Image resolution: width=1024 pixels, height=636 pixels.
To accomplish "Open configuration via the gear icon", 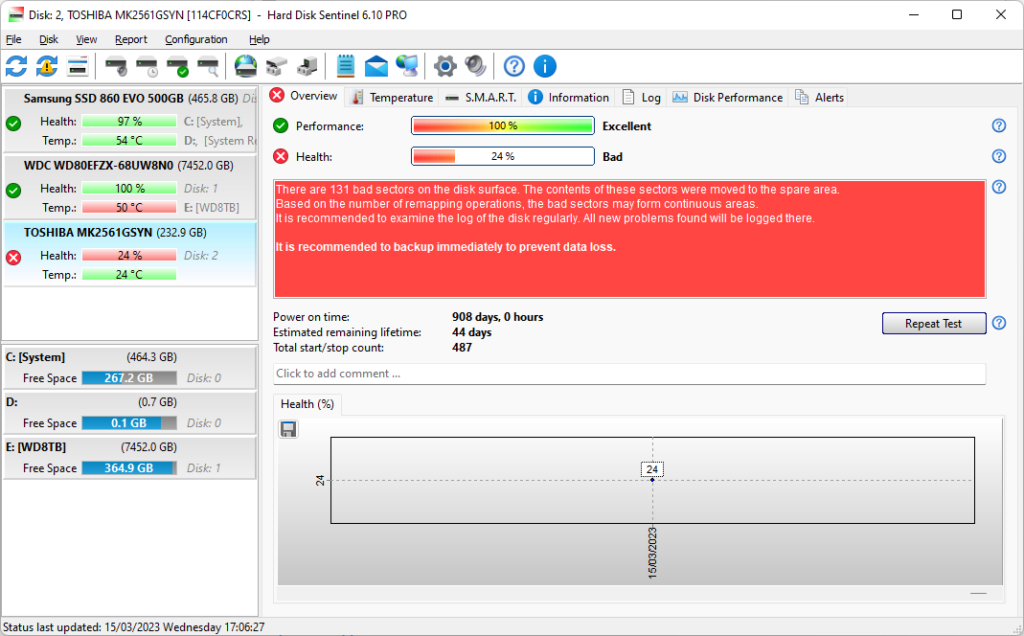I will pyautogui.click(x=445, y=66).
